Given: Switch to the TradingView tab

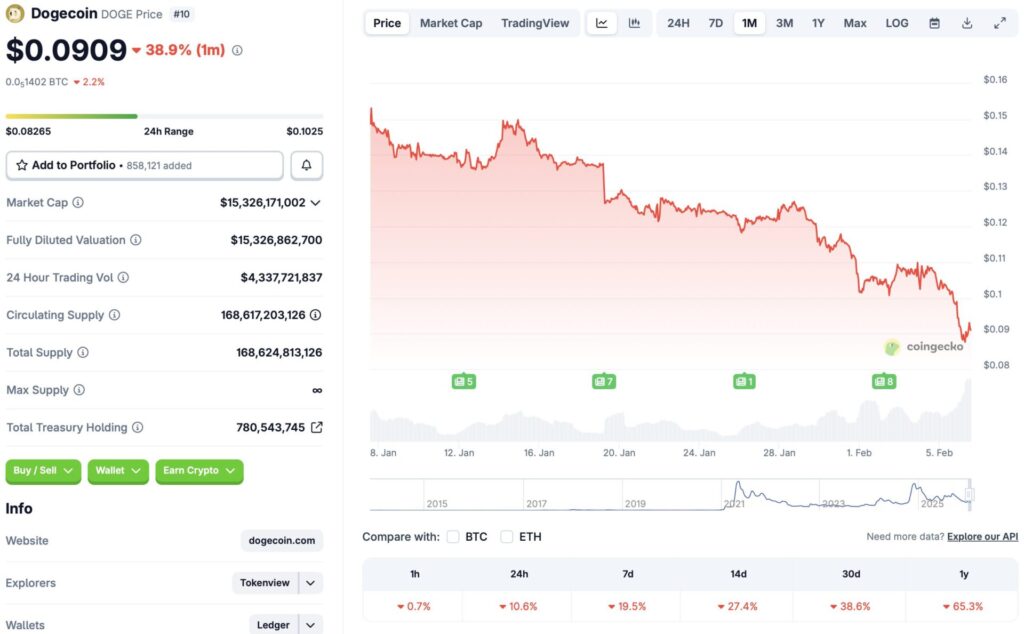Looking at the screenshot, I should point(535,22).
